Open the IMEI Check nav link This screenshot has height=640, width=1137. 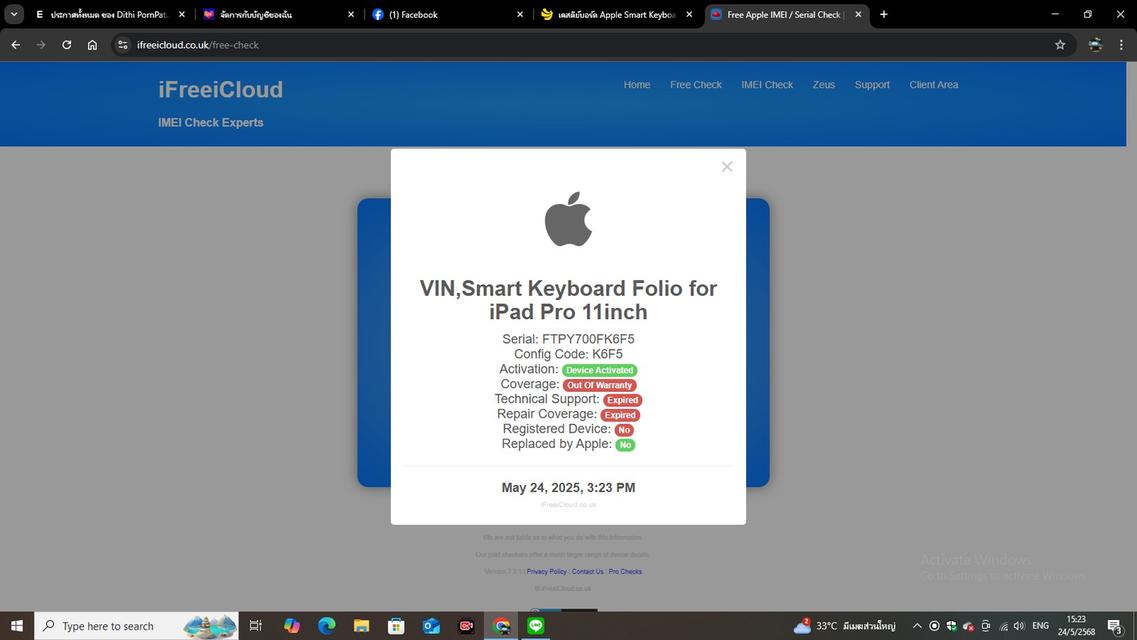767,85
